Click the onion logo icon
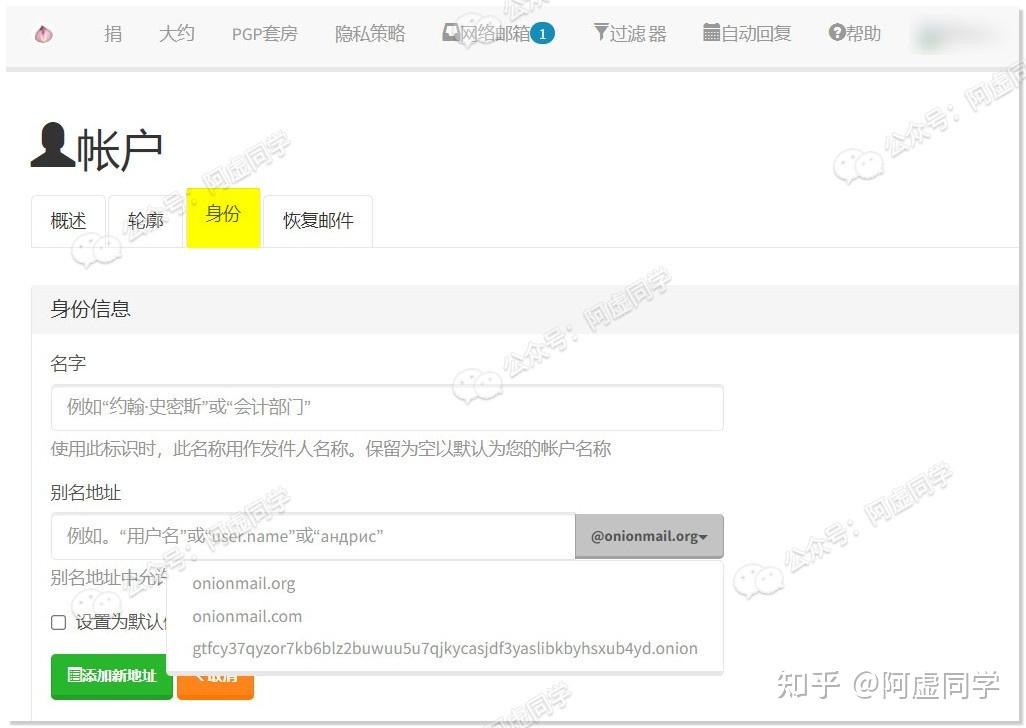 (42, 33)
